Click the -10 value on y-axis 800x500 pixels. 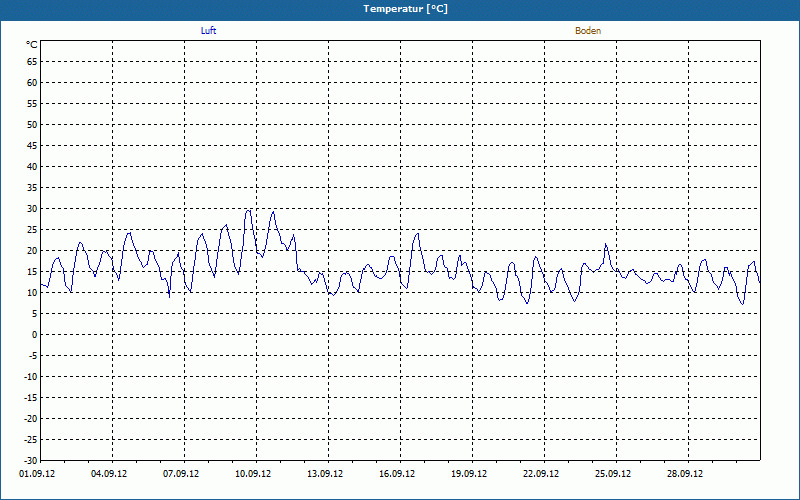(x=31, y=377)
